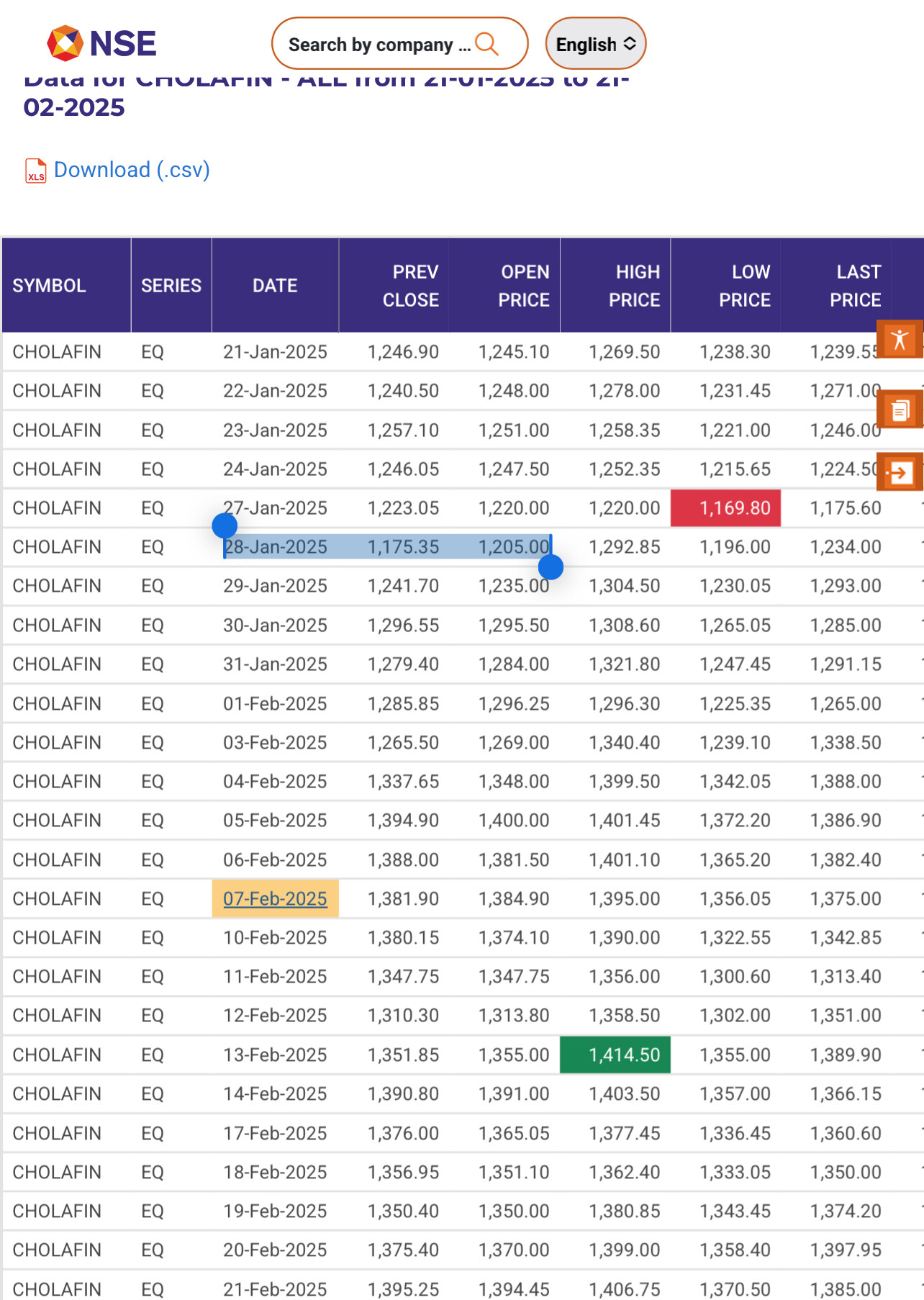Click the 13-Feb-2025 date cell
The height and width of the screenshot is (1300, 924).
point(275,1055)
